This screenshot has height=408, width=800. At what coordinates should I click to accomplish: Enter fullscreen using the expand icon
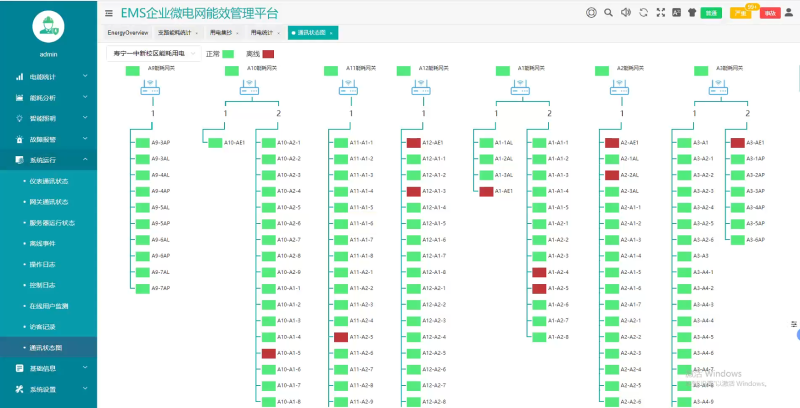pos(661,13)
